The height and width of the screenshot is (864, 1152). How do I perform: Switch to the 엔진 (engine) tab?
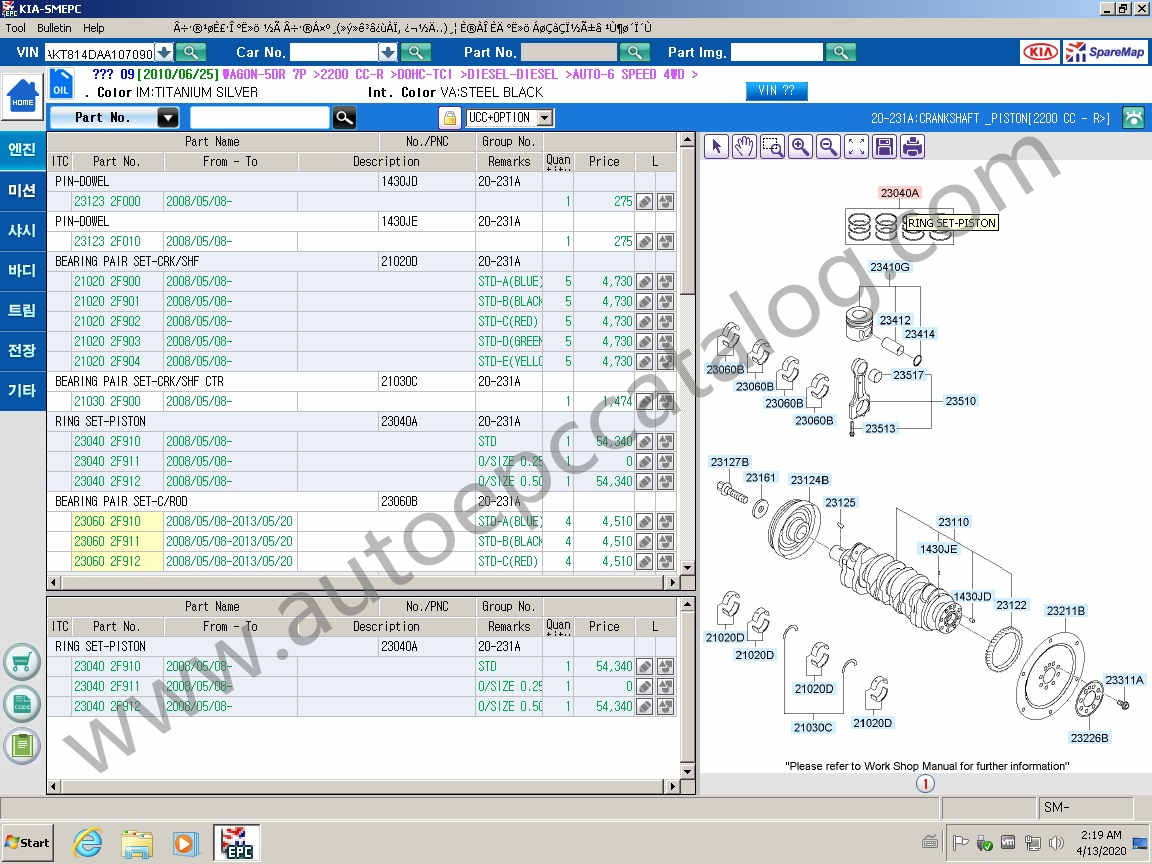click(x=22, y=150)
